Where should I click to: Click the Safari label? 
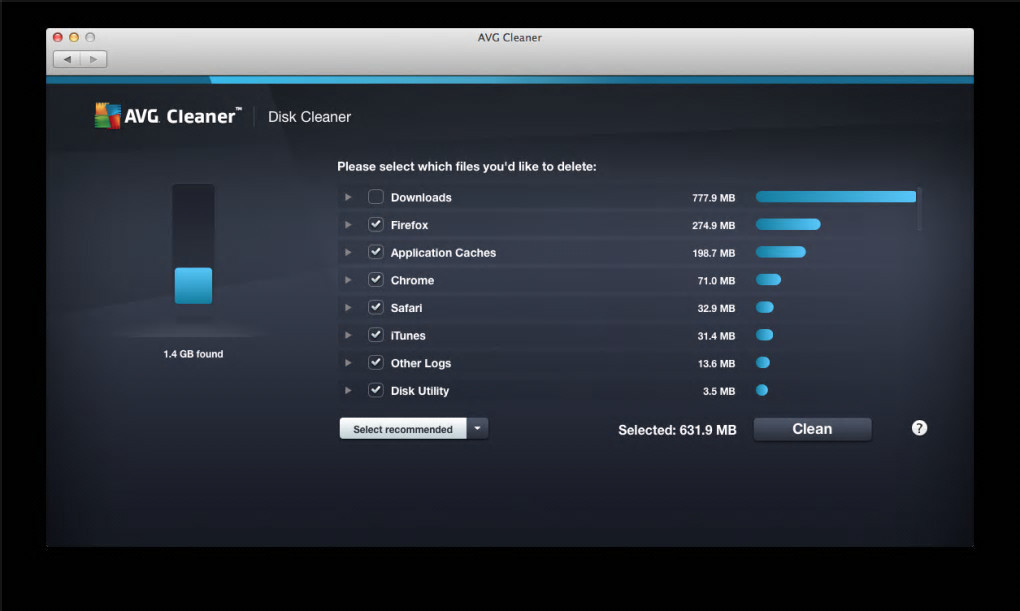pos(406,308)
